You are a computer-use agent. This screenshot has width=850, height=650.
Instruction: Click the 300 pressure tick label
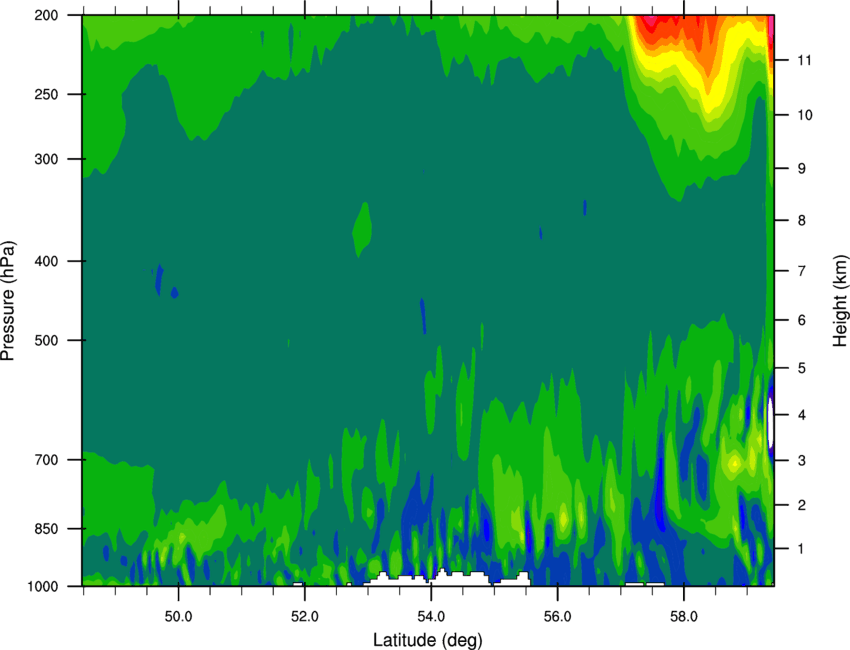click(46, 159)
